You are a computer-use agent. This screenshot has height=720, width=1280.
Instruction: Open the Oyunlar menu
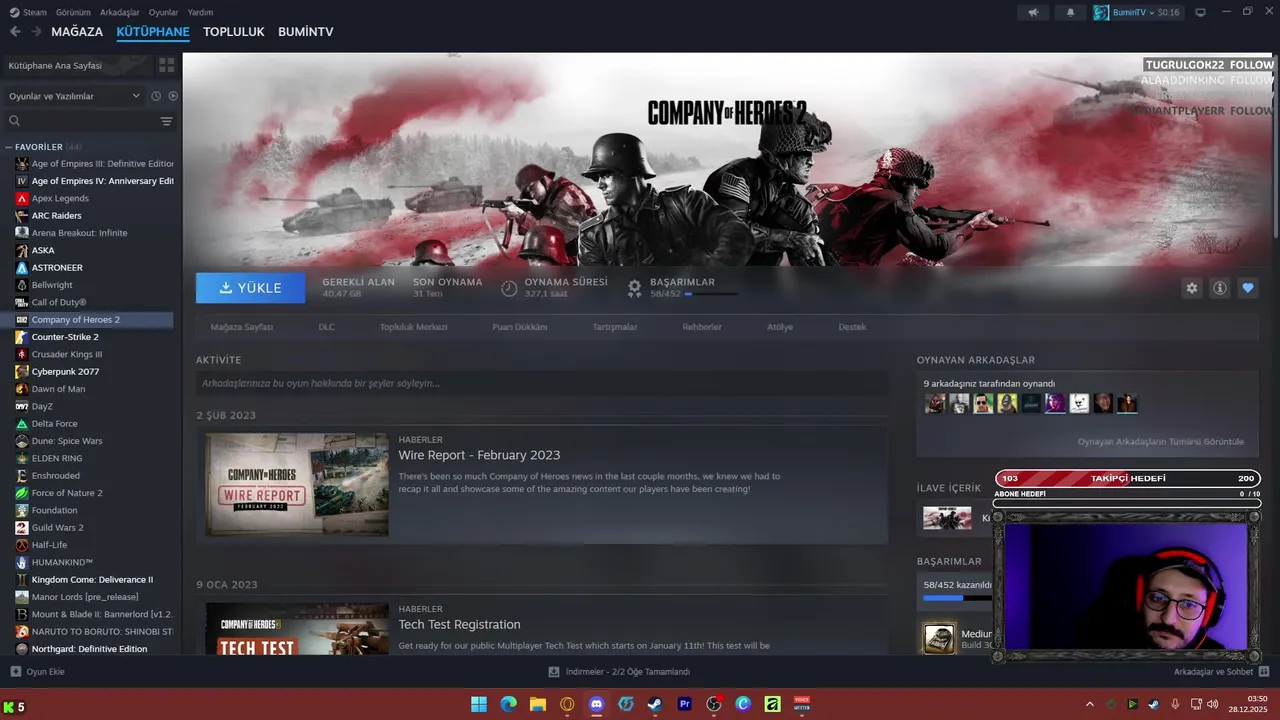tap(163, 12)
